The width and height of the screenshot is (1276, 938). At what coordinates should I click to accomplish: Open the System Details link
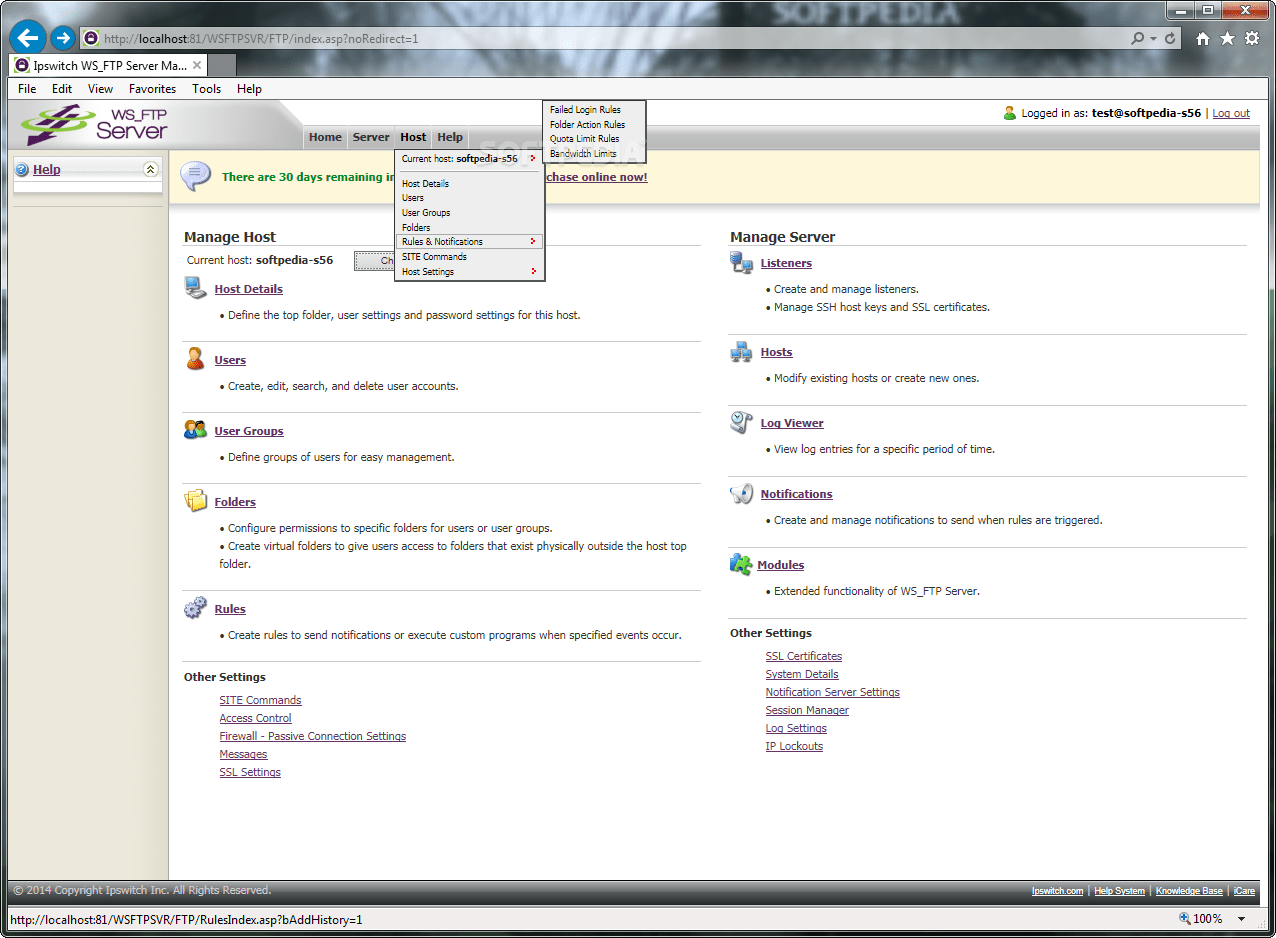[x=802, y=675]
